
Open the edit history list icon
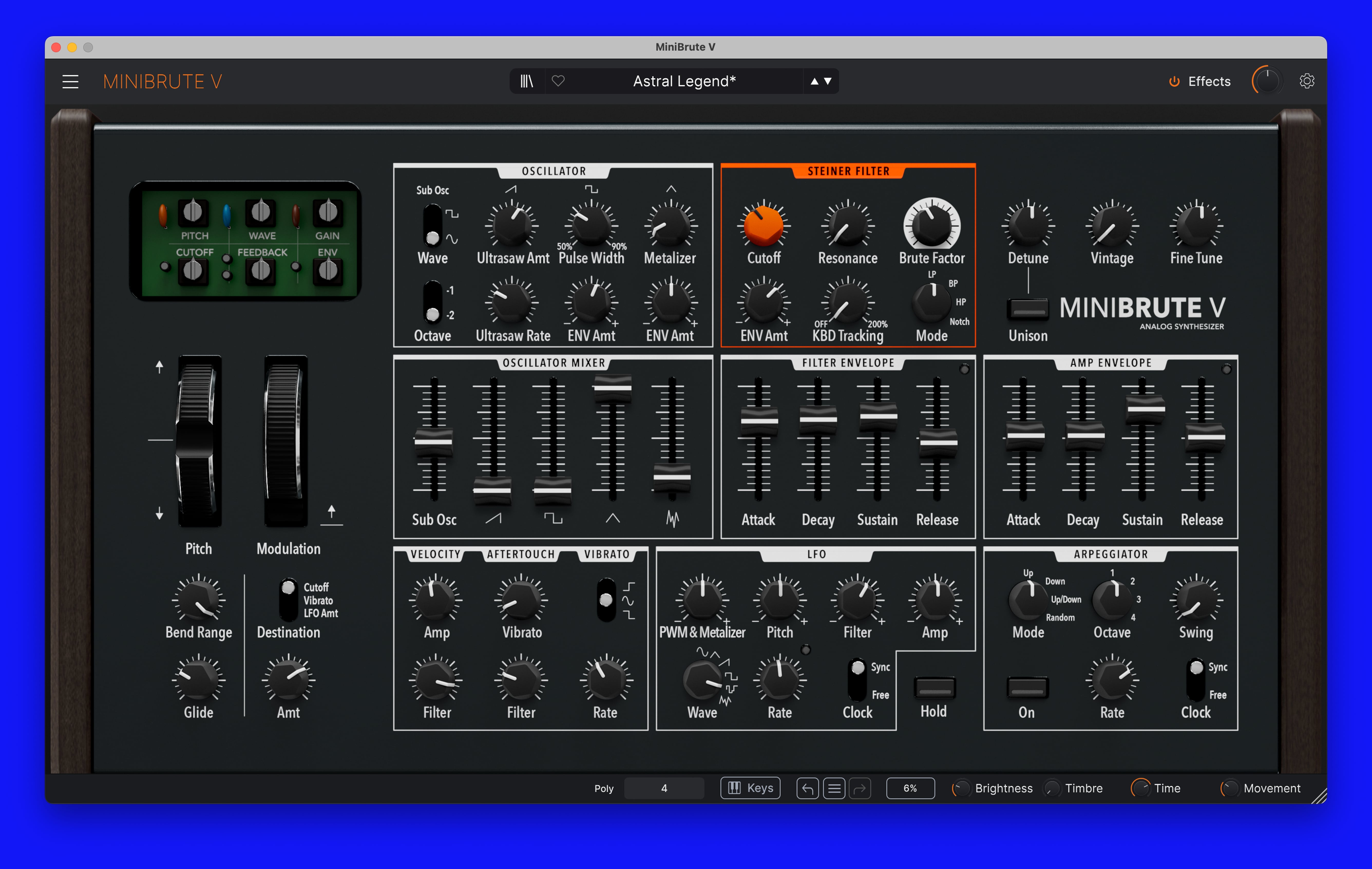834,788
